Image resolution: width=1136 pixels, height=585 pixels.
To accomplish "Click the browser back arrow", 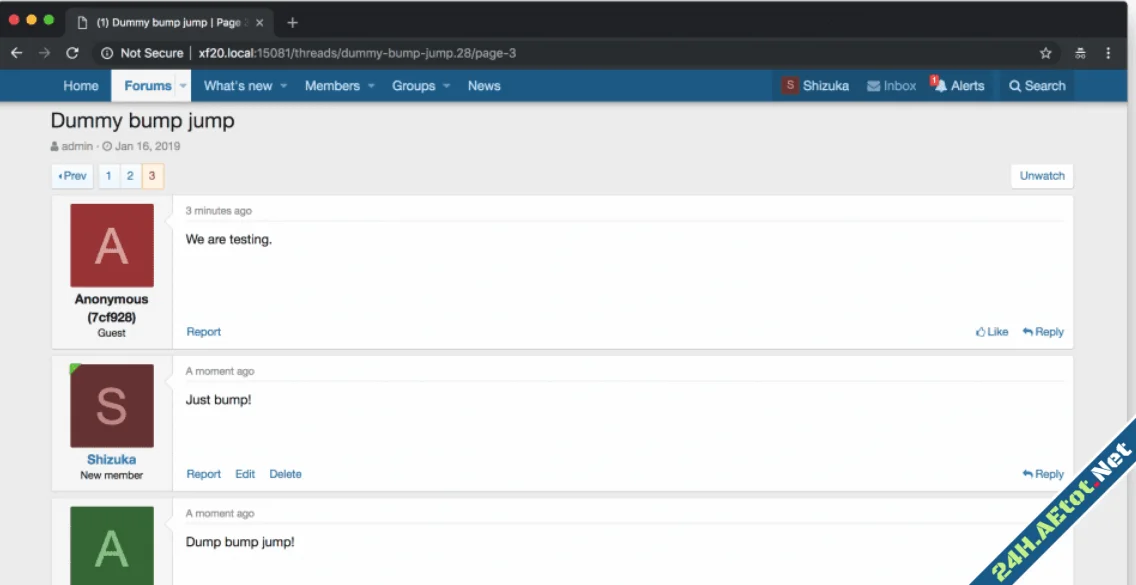I will click(16, 53).
